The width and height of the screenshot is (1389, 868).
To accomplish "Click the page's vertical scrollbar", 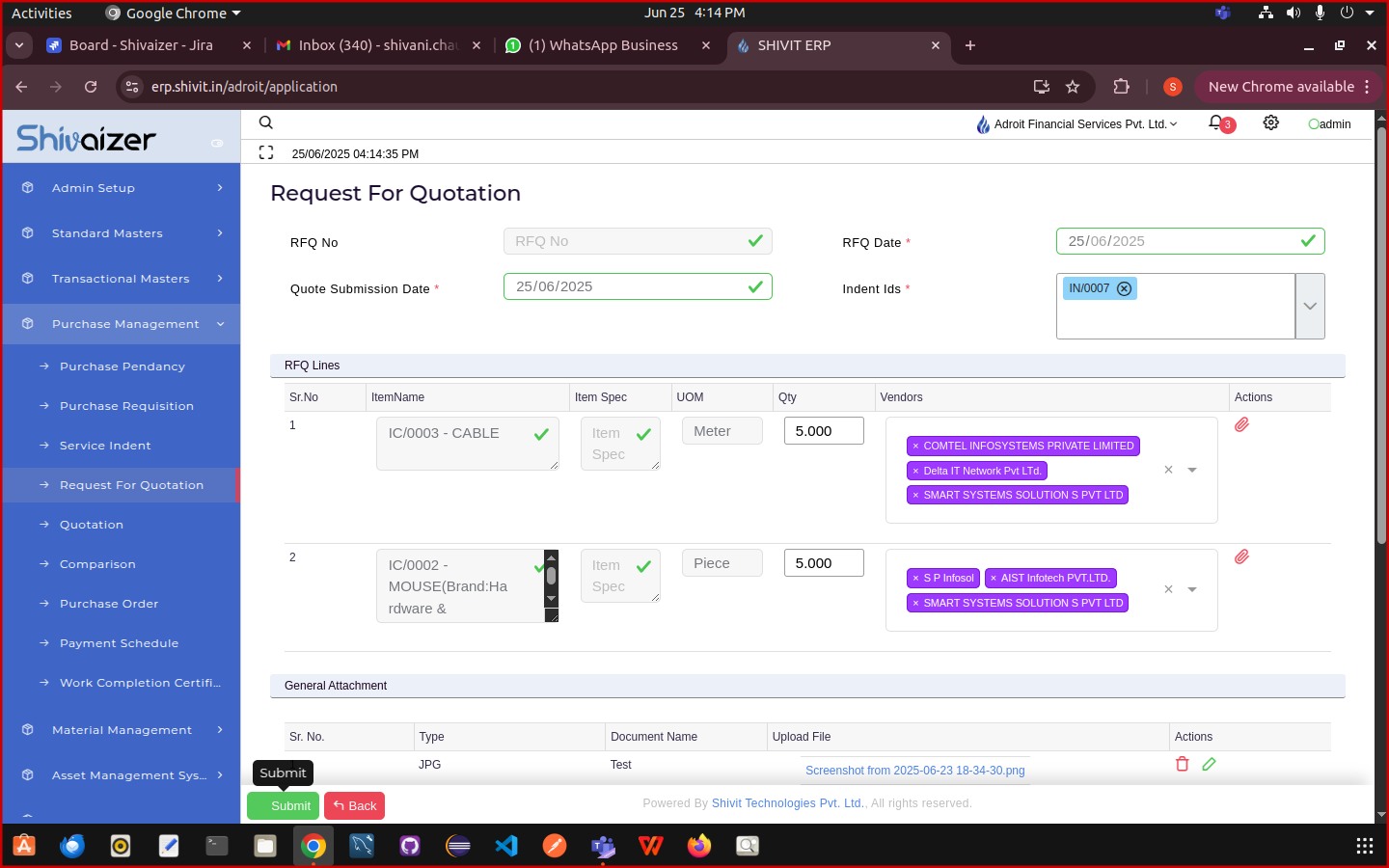I will point(1381,338).
